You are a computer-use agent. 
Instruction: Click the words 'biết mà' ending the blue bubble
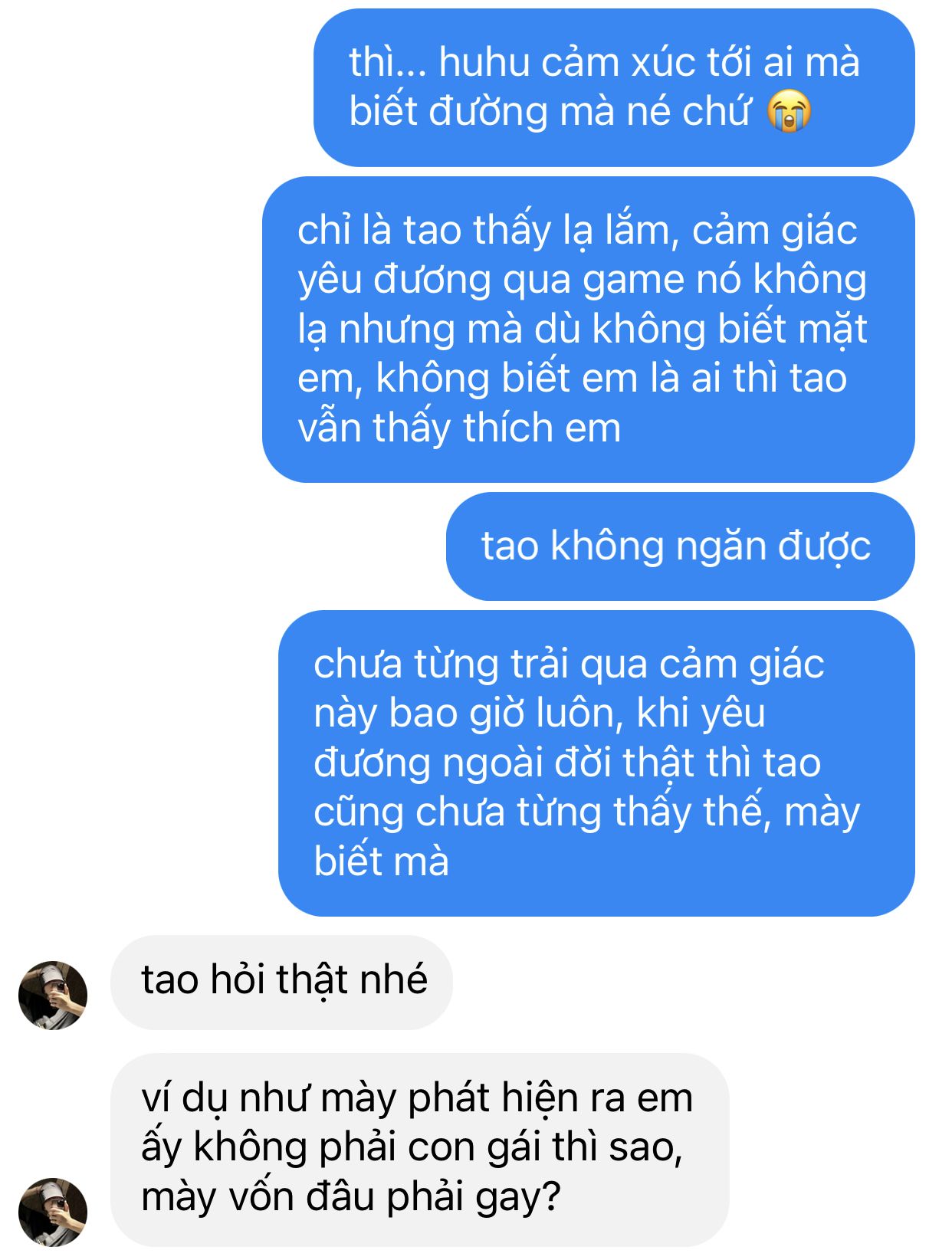tap(381, 861)
